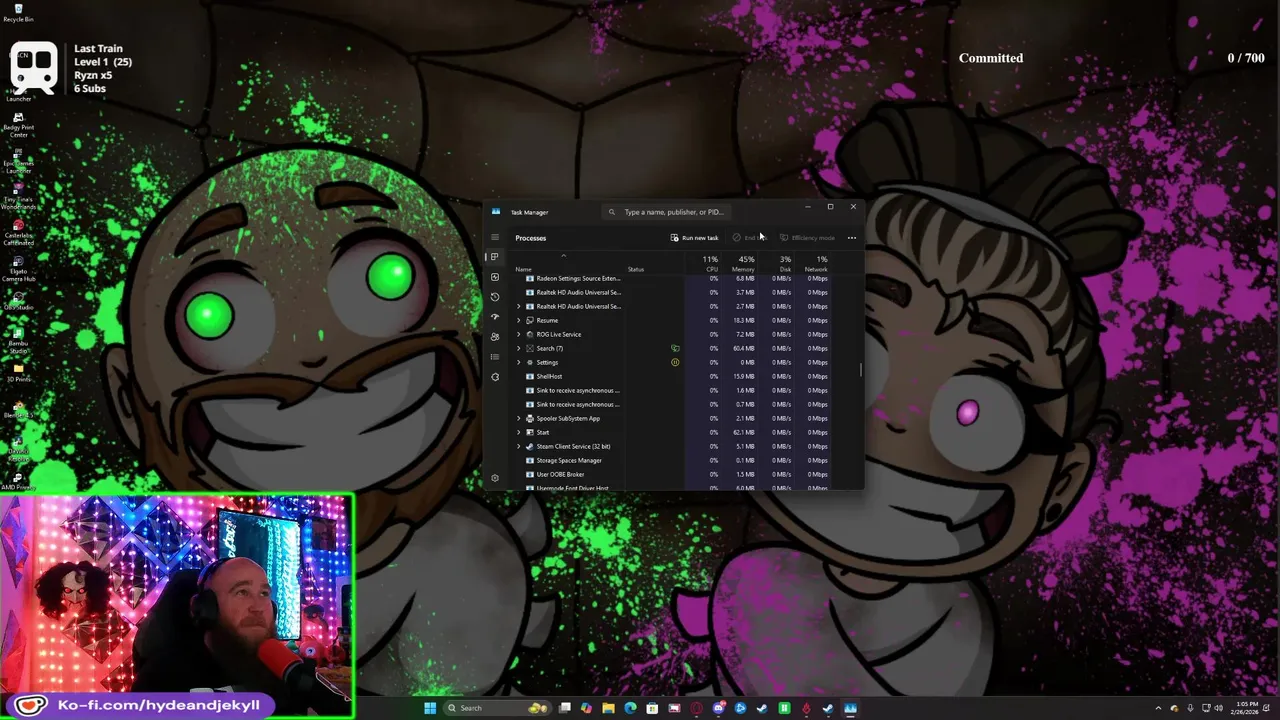Expand the Resume process group
The width and height of the screenshot is (1280, 720).
(x=519, y=321)
